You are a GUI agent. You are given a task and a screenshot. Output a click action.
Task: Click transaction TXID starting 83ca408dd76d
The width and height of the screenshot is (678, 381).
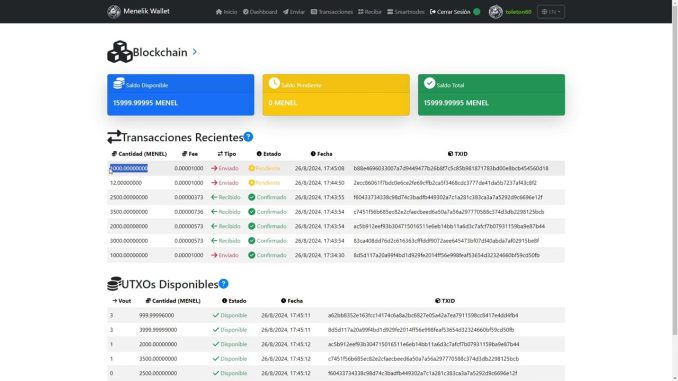[446, 241]
